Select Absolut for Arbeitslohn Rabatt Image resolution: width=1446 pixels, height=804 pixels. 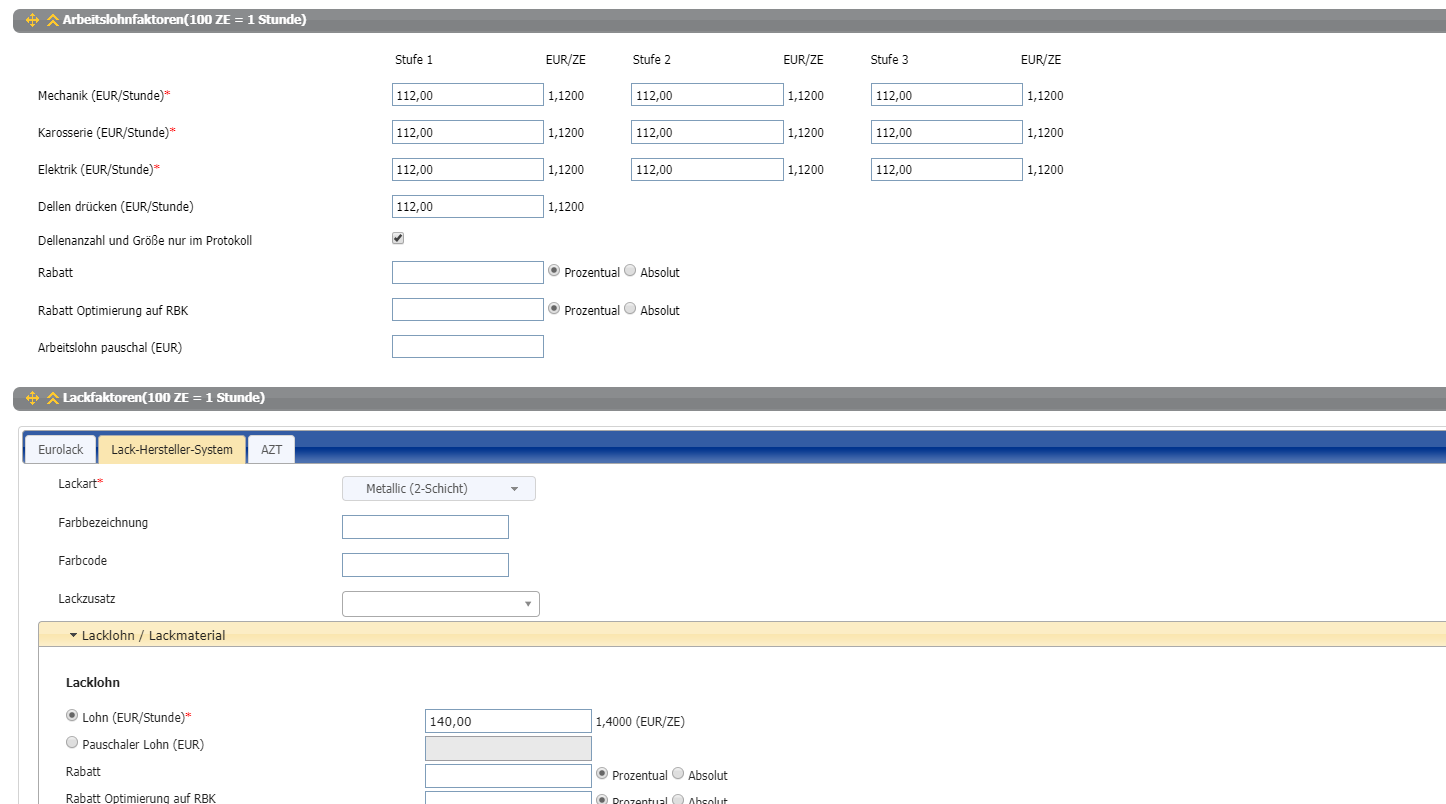click(630, 271)
